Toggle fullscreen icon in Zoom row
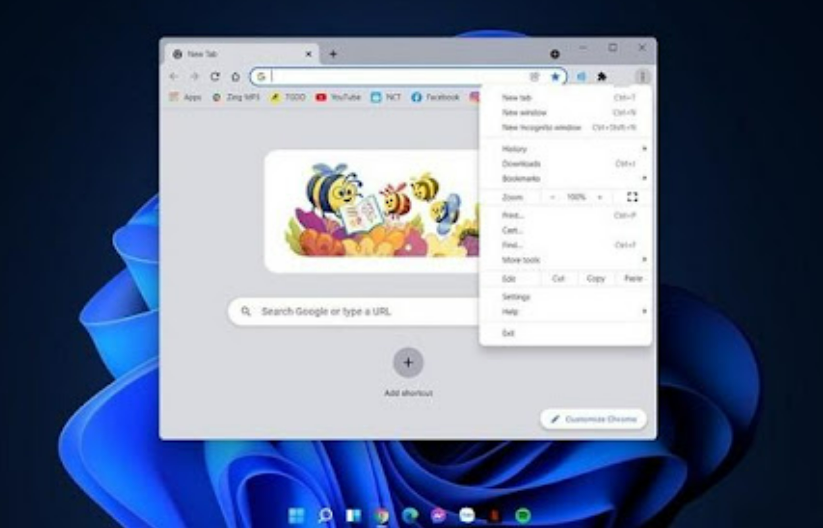The width and height of the screenshot is (823, 528). [x=632, y=197]
